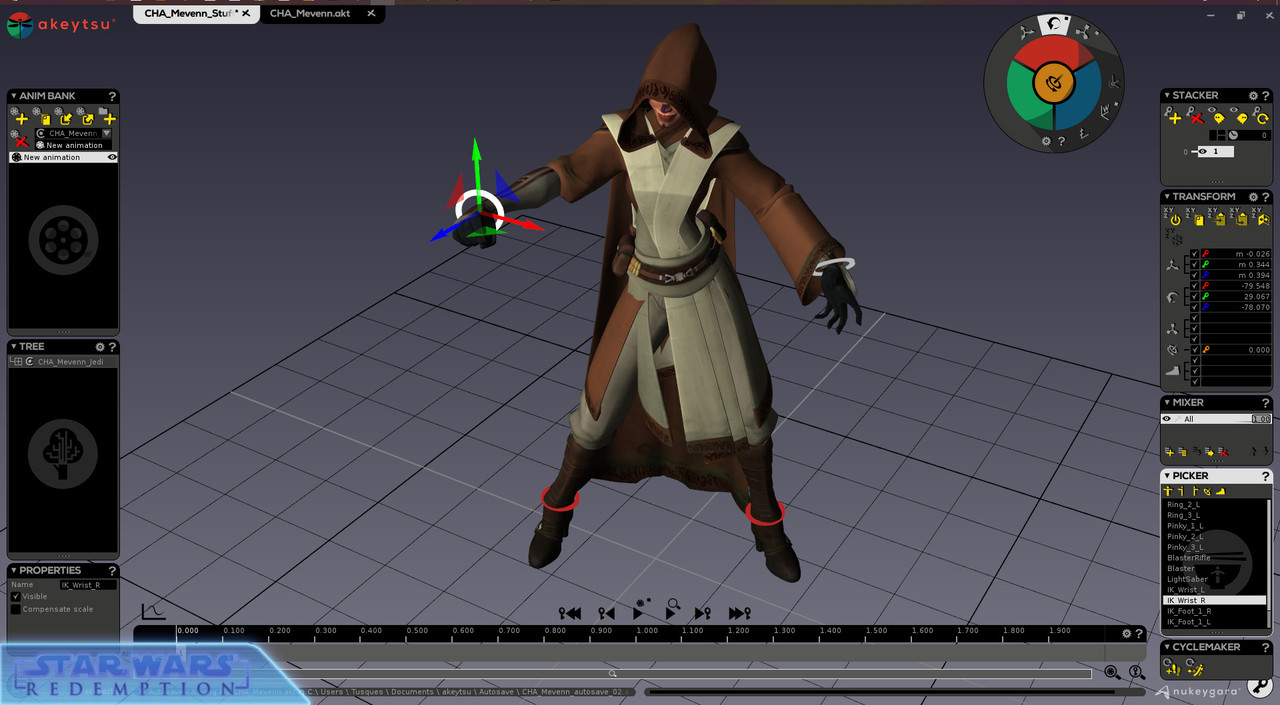Collapse the TRANSFORM panel
Screen dimensions: 1280x705
click(1166, 197)
